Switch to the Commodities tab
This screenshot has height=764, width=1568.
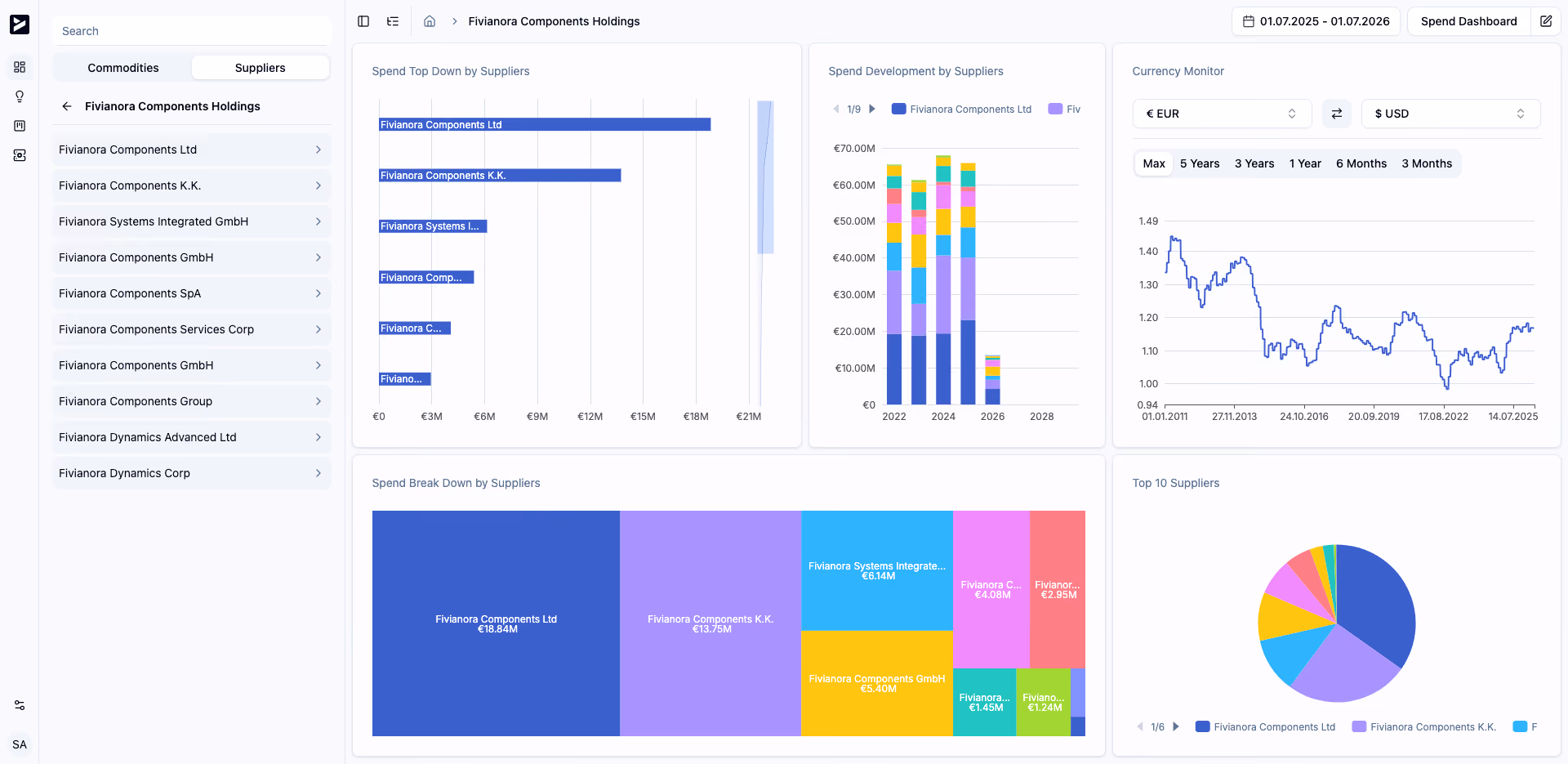pos(123,68)
